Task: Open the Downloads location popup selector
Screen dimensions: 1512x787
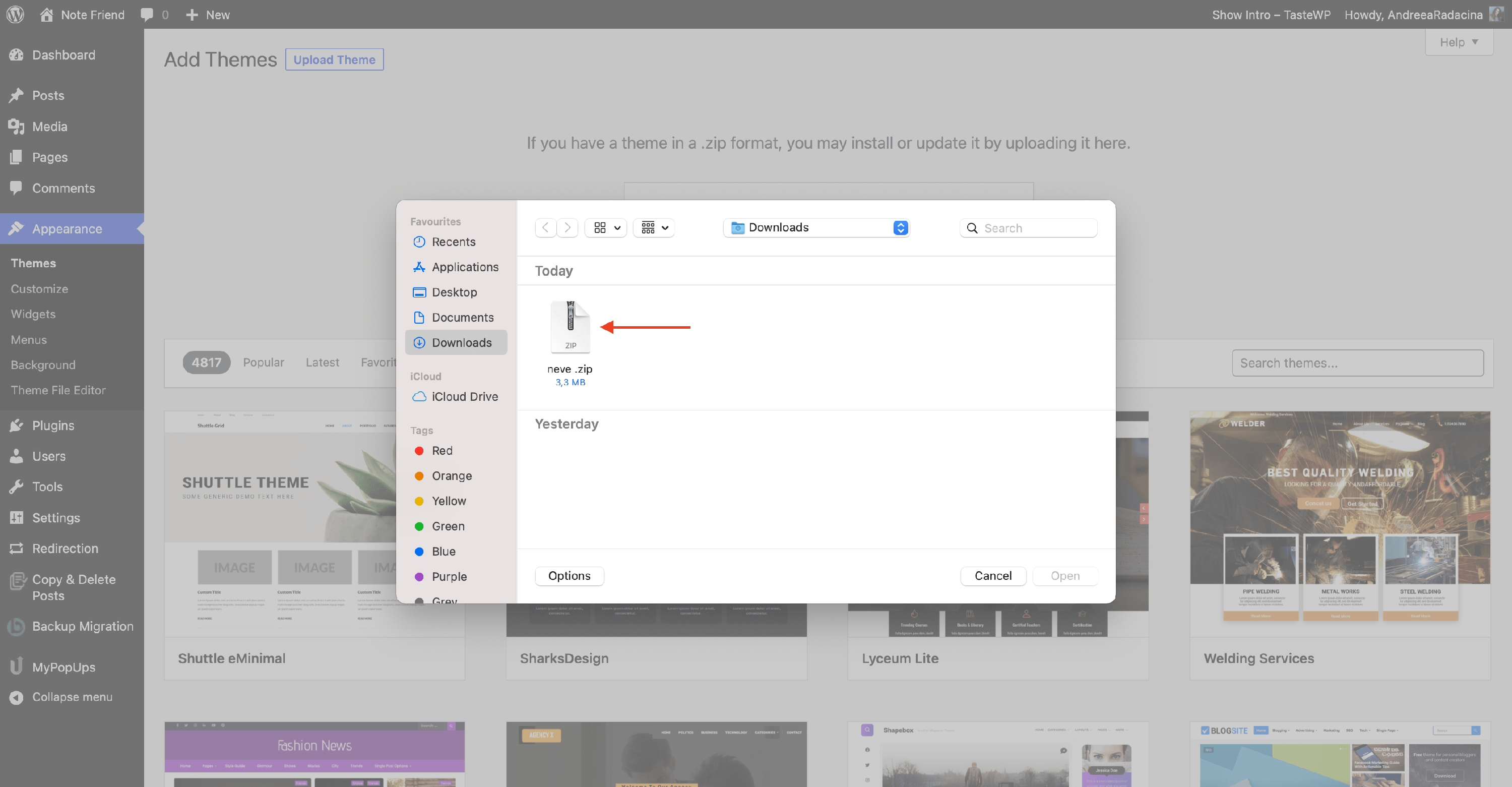Action: (x=816, y=228)
